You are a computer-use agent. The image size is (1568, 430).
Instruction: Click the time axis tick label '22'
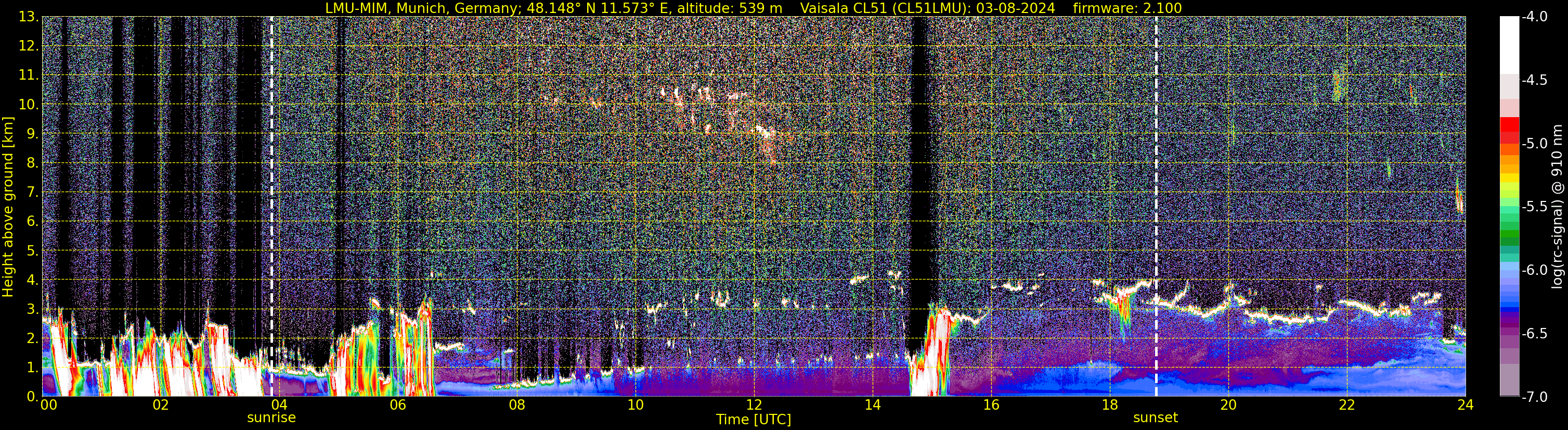point(1347,406)
